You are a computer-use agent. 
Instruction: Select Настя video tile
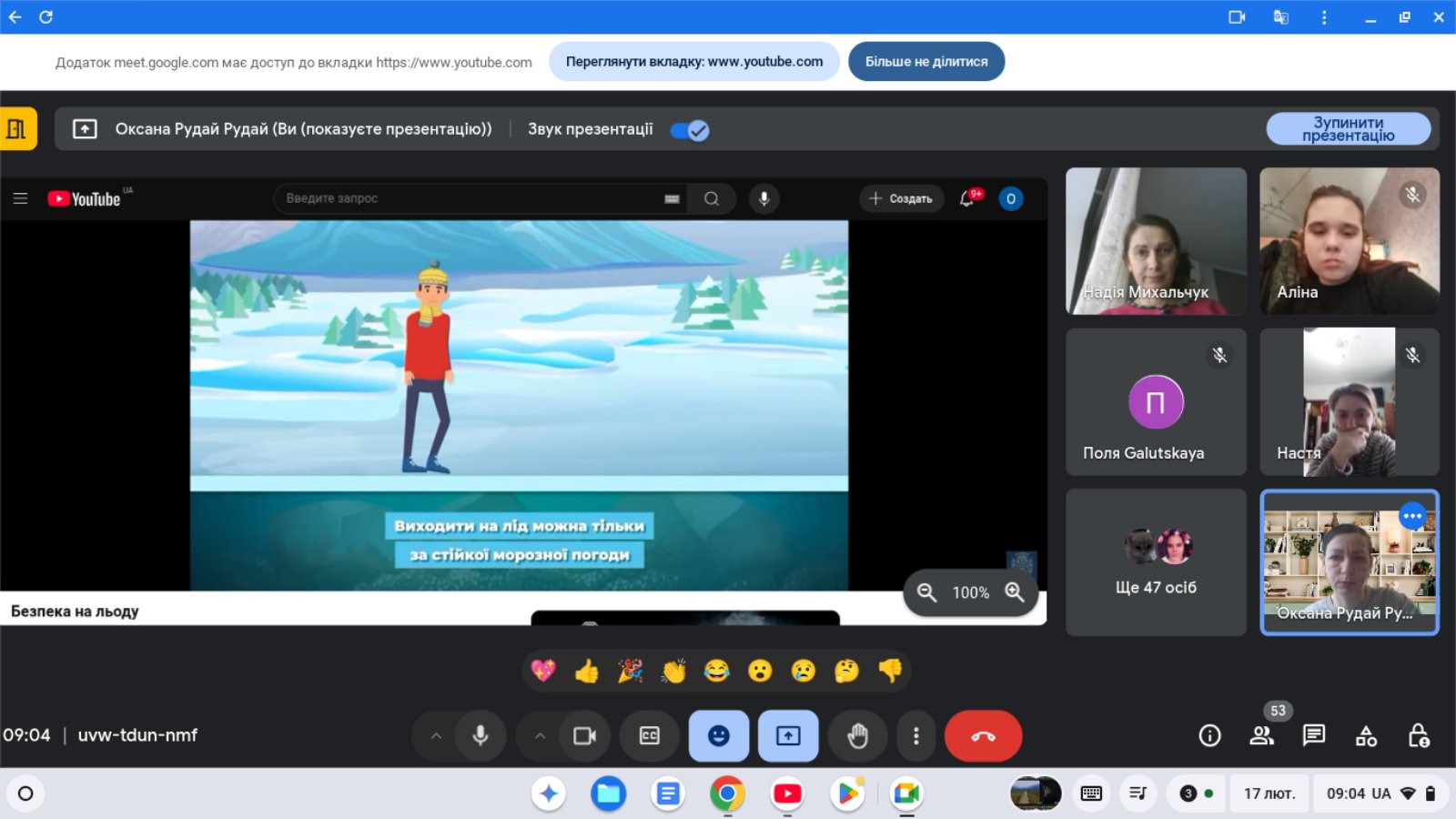(1350, 401)
